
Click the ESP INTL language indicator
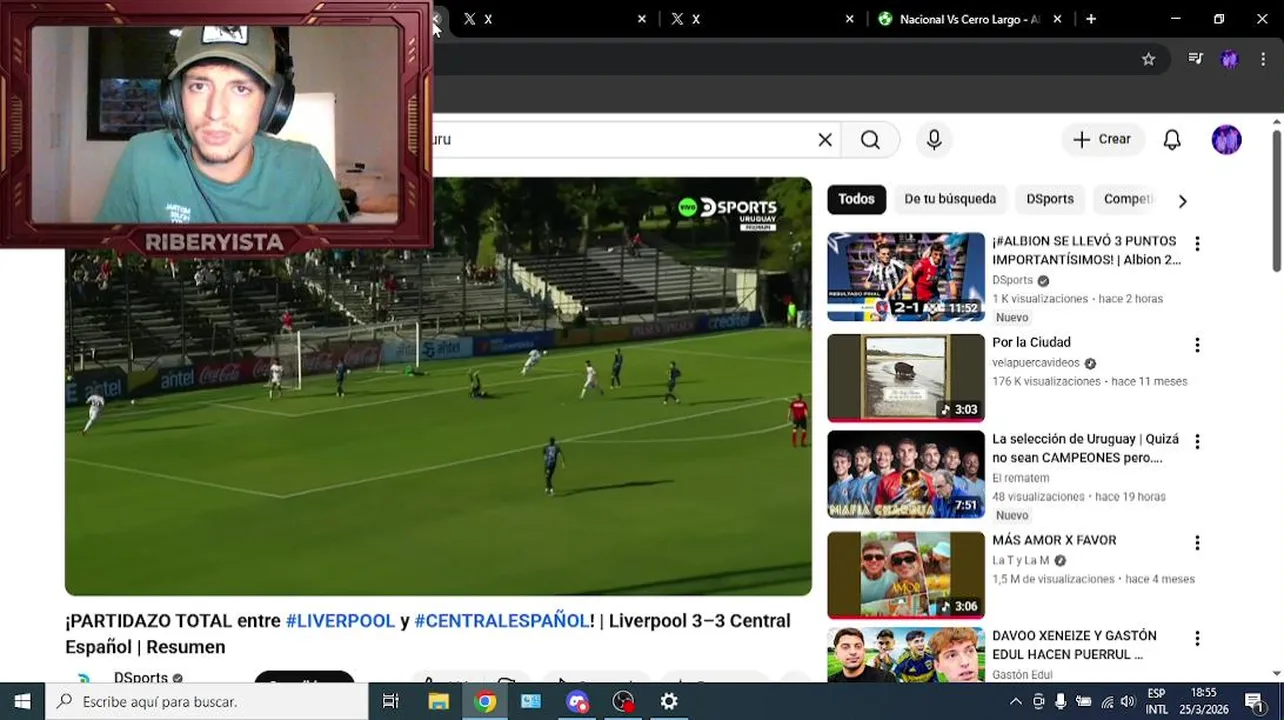pos(1156,702)
